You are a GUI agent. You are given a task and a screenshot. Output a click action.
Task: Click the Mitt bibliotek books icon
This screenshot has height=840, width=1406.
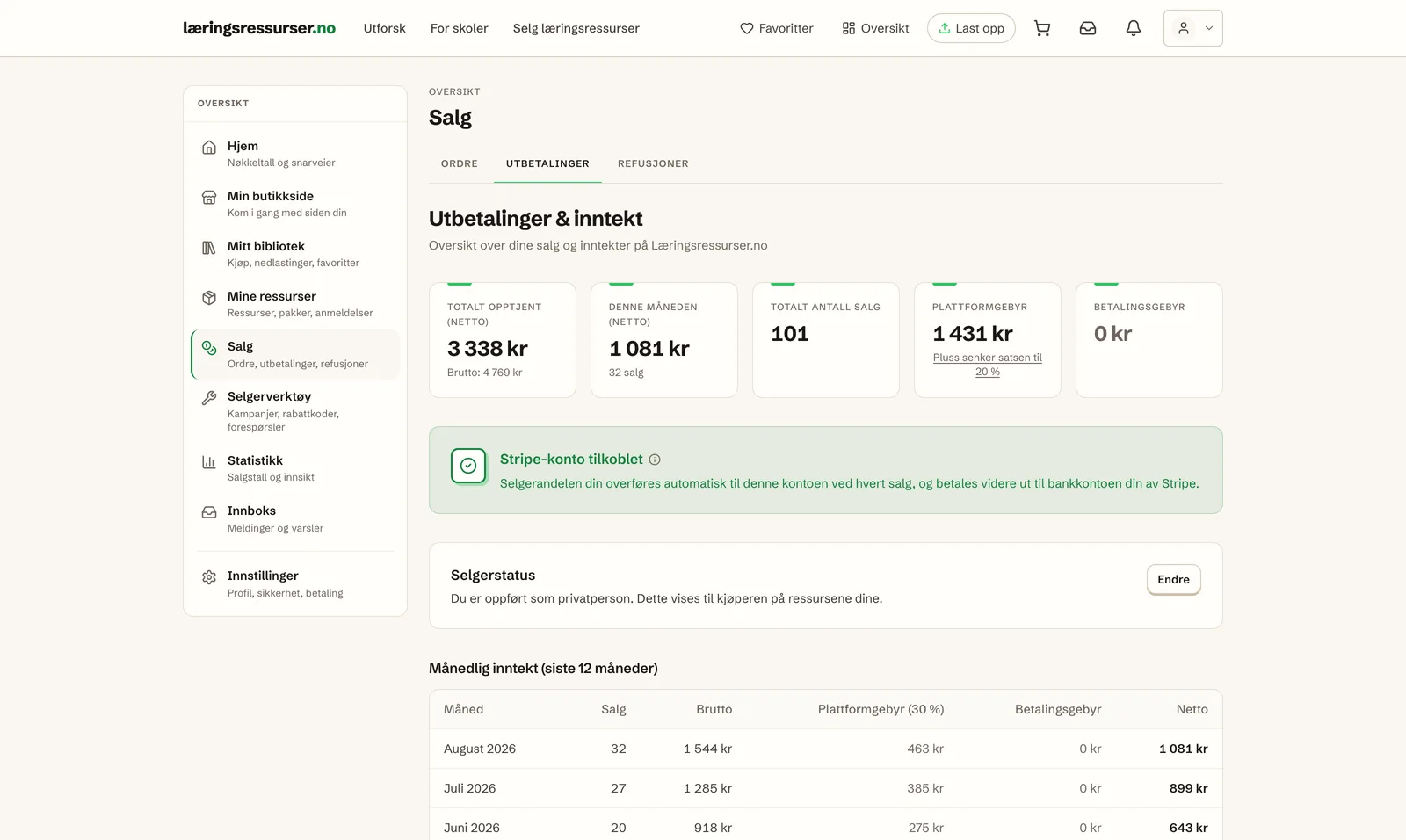[209, 247]
